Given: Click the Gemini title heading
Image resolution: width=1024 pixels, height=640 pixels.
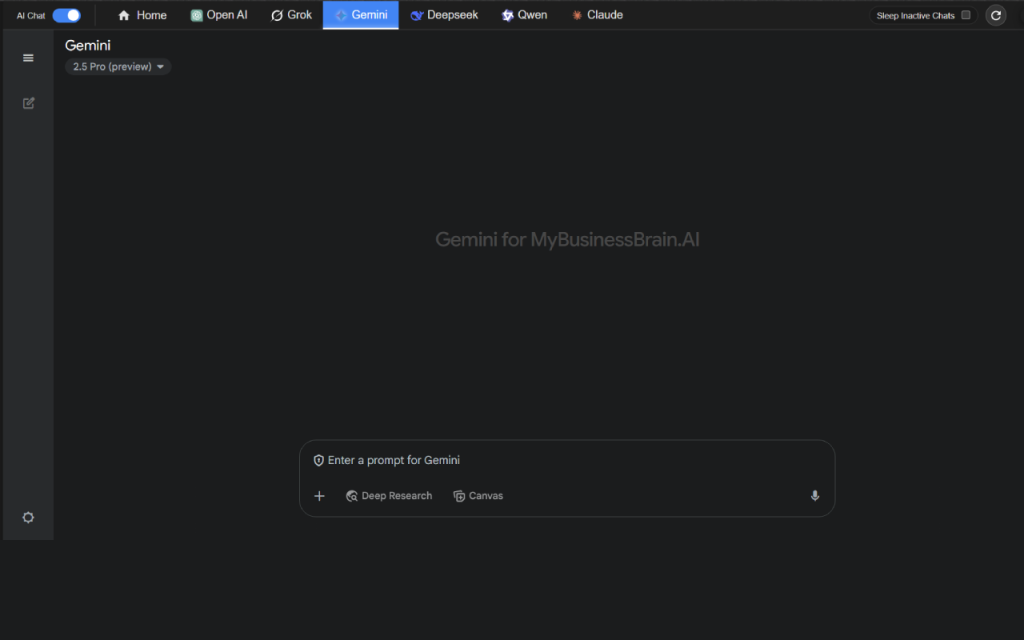Looking at the screenshot, I should [x=88, y=45].
